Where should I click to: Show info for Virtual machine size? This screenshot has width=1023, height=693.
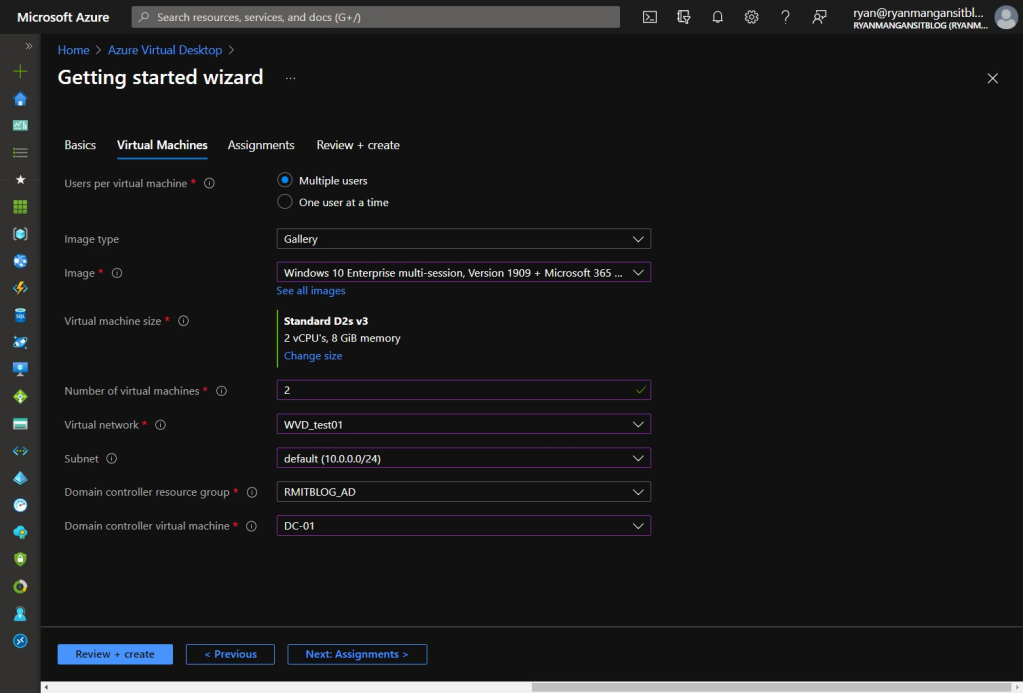[x=183, y=321]
